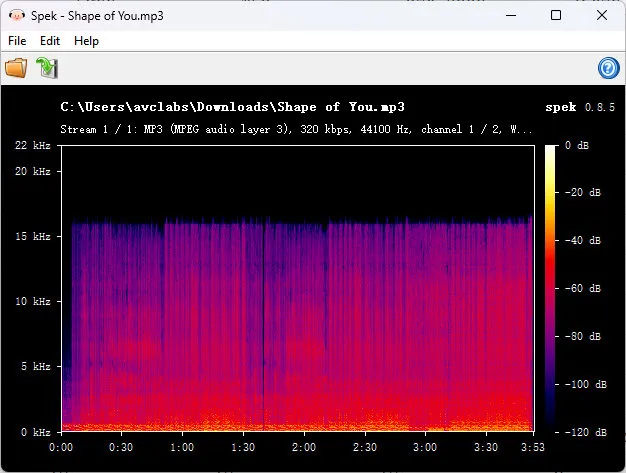Click the 20 kHz frequency label
This screenshot has width=626, height=473.
[33, 171]
